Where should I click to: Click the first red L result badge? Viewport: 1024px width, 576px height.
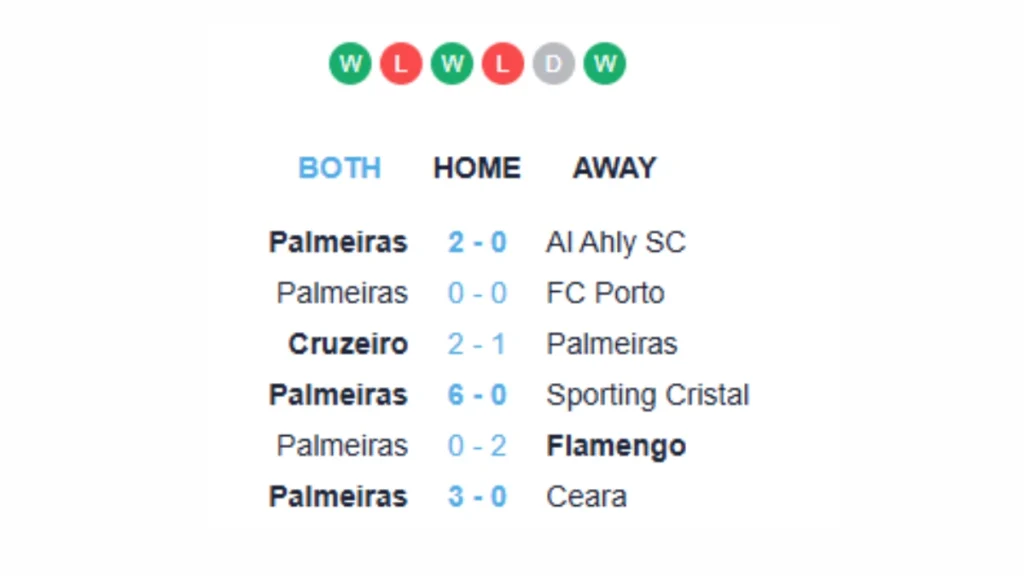click(x=401, y=63)
